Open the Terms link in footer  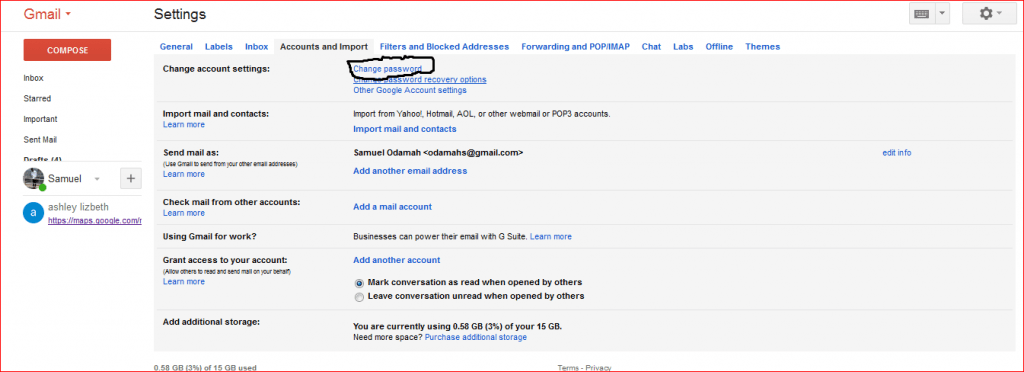point(569,368)
